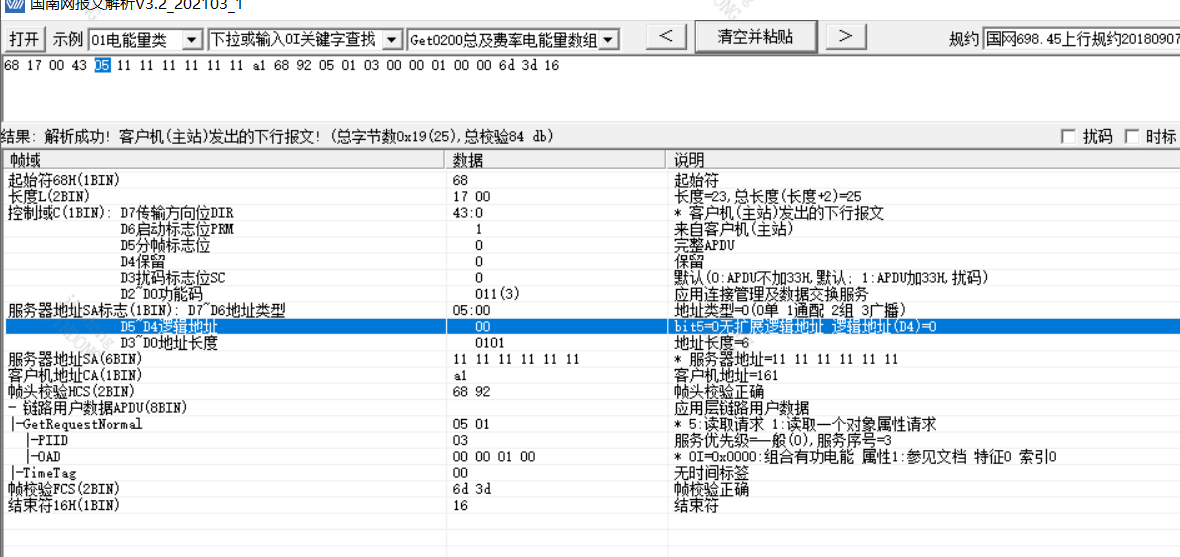Viewport: 1180px width, 557px height.
Task: Select the 帧校验FCS(2BIN) row
Action: tap(590, 489)
